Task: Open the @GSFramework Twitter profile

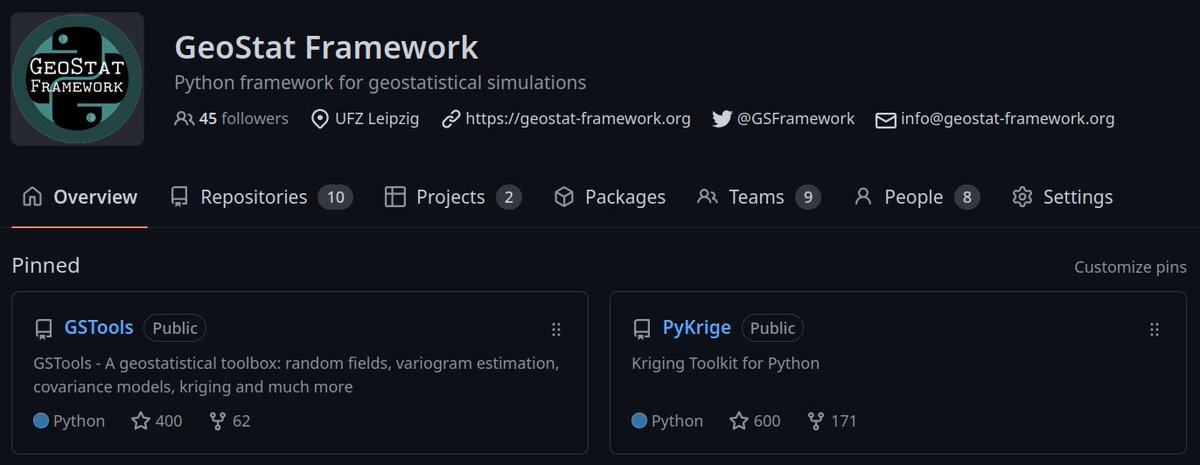Action: [x=796, y=118]
